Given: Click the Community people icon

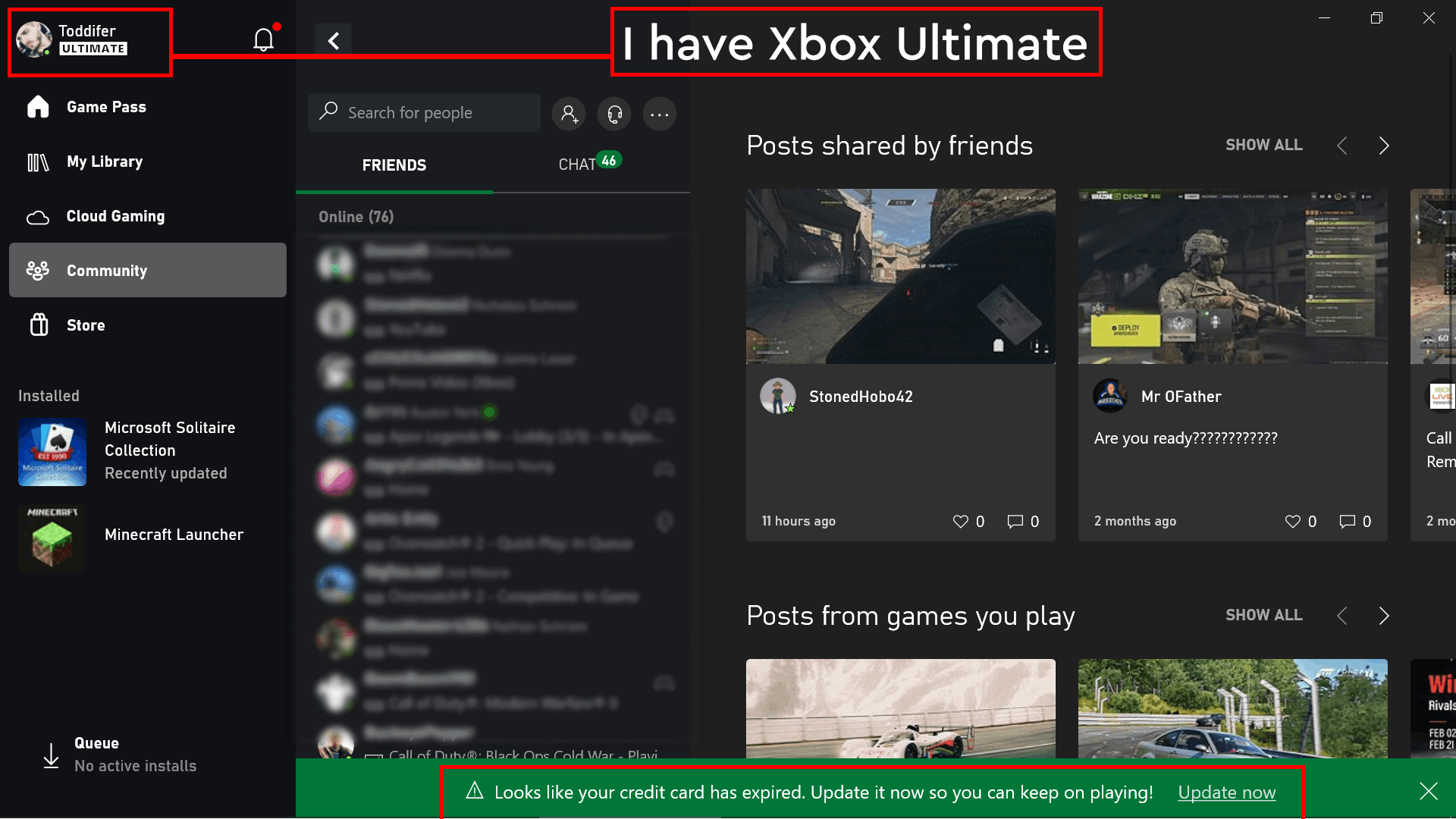Looking at the screenshot, I should pyautogui.click(x=38, y=271).
